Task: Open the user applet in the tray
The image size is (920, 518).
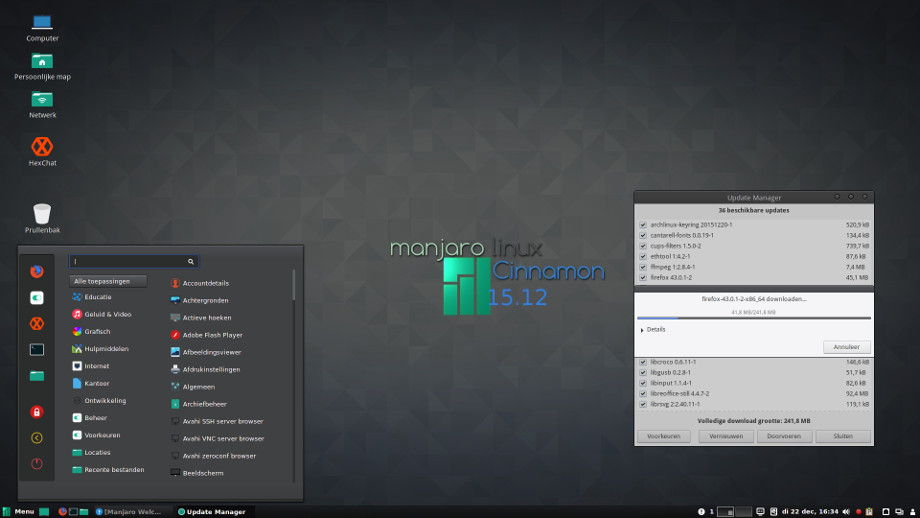Action: pos(912,512)
